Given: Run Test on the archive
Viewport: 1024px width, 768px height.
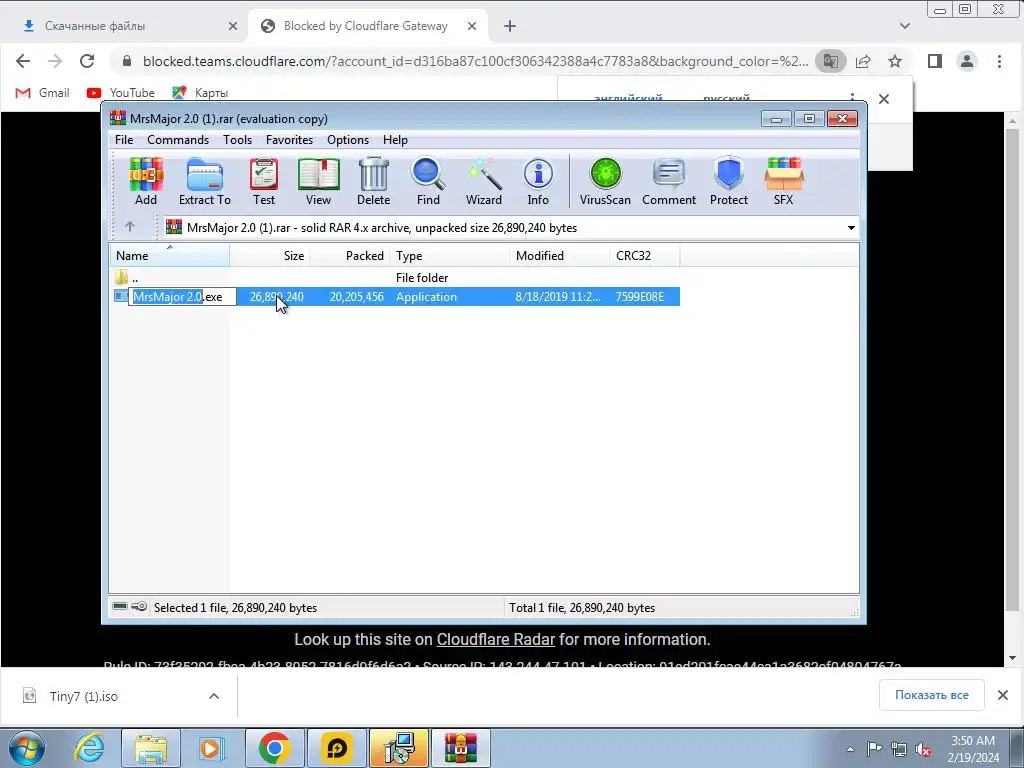Looking at the screenshot, I should tap(264, 182).
